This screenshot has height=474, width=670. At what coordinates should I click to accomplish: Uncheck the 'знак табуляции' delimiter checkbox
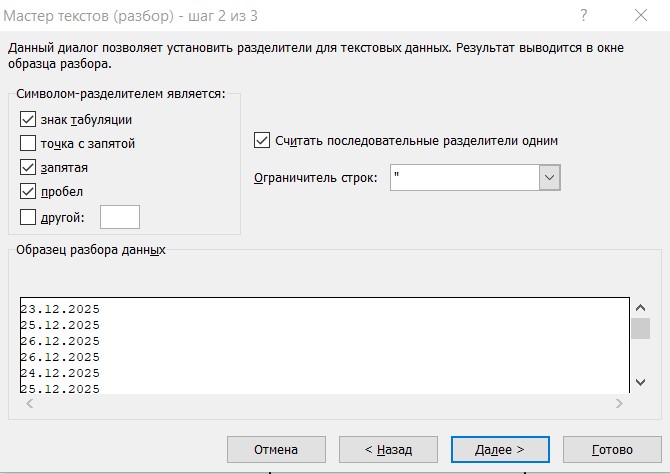click(28, 119)
